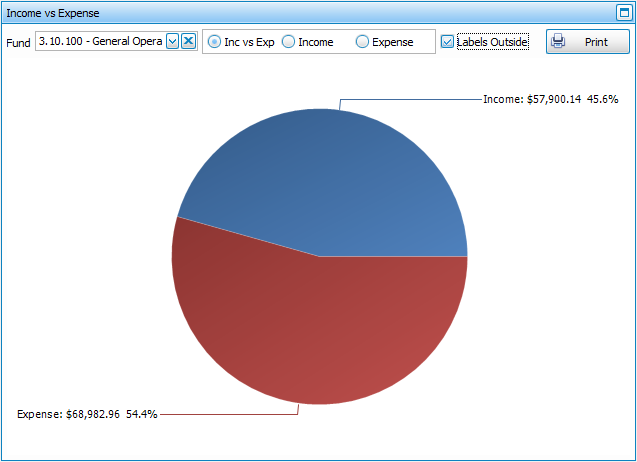Viewport: 637px width, 462px height.
Task: Click the Expense label leader line
Action: 230,413
